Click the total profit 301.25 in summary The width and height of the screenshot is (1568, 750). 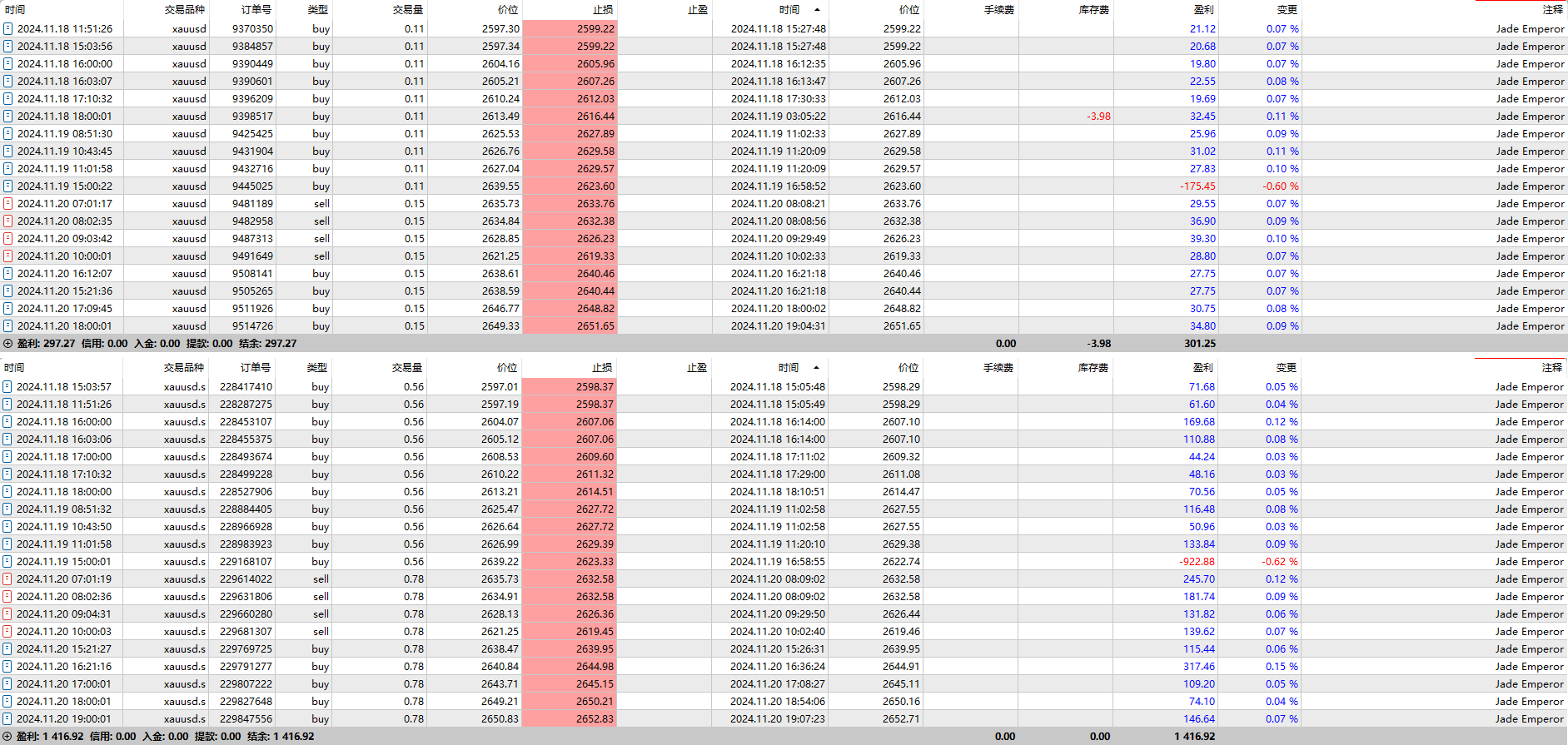pyautogui.click(x=1200, y=344)
